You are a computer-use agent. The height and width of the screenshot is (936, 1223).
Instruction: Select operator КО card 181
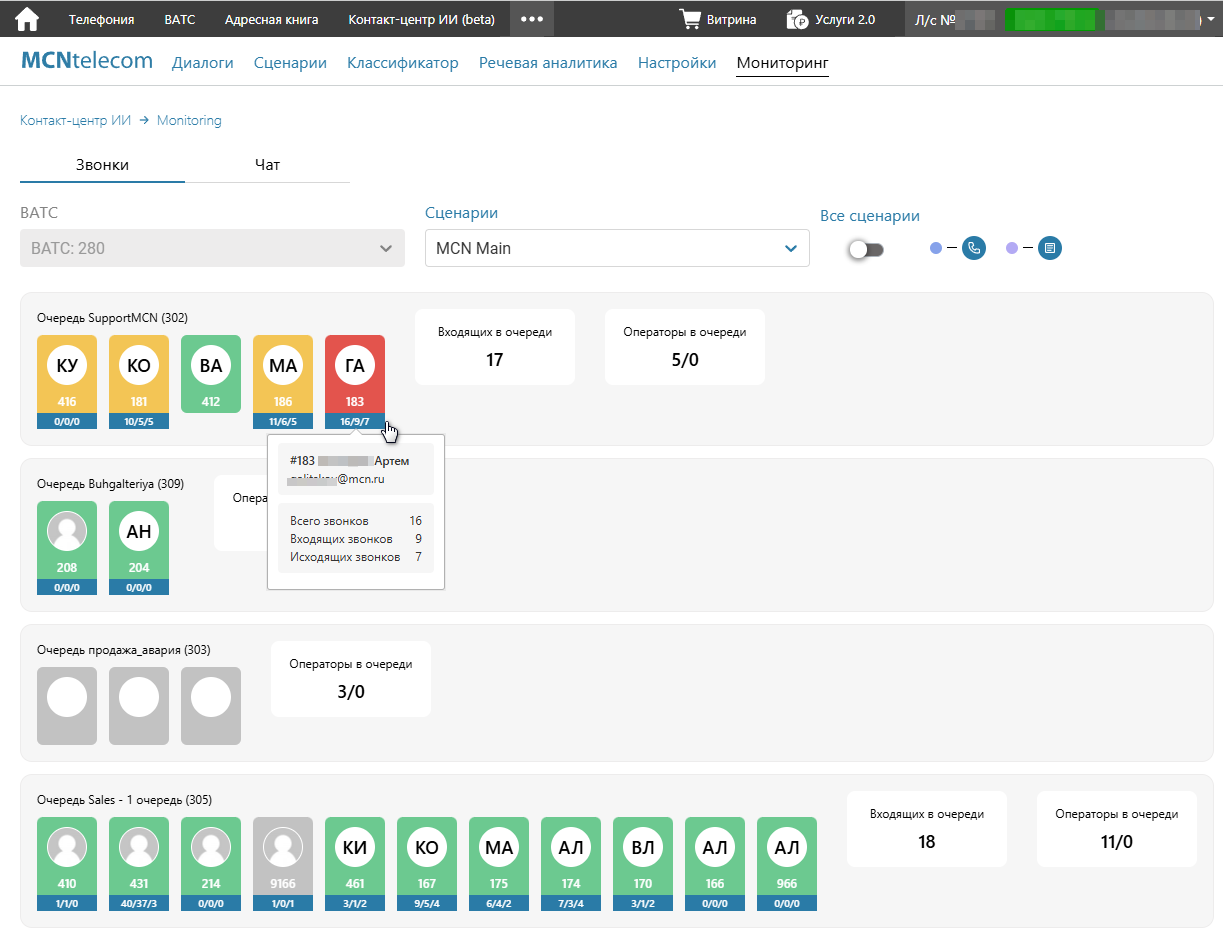click(139, 382)
